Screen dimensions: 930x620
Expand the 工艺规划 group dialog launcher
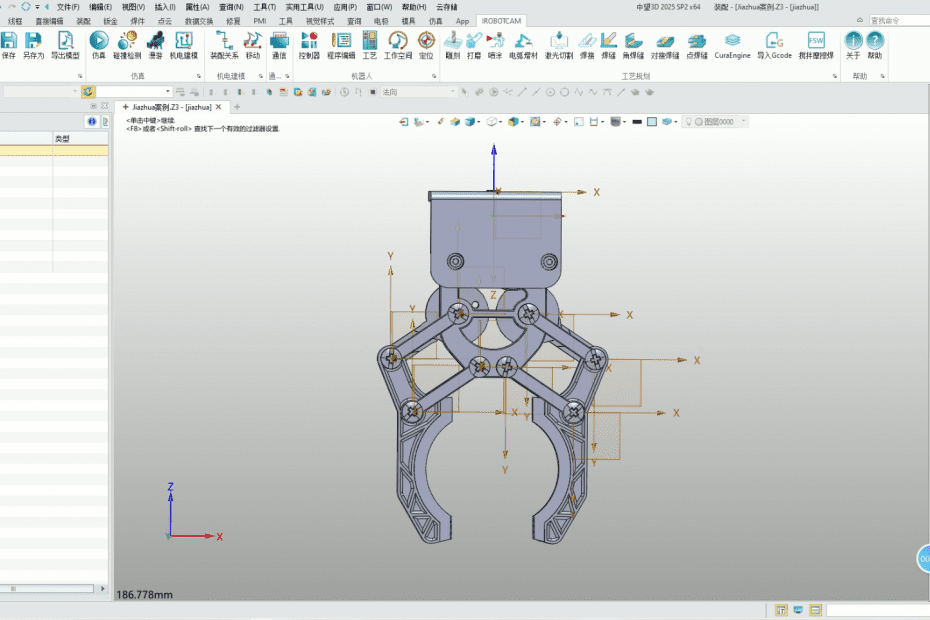(x=833, y=75)
